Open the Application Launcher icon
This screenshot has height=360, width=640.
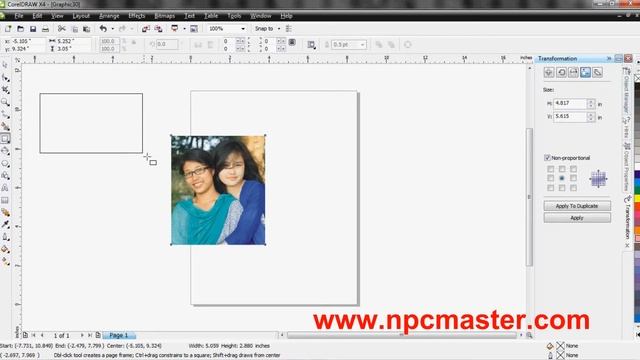tap(175, 29)
